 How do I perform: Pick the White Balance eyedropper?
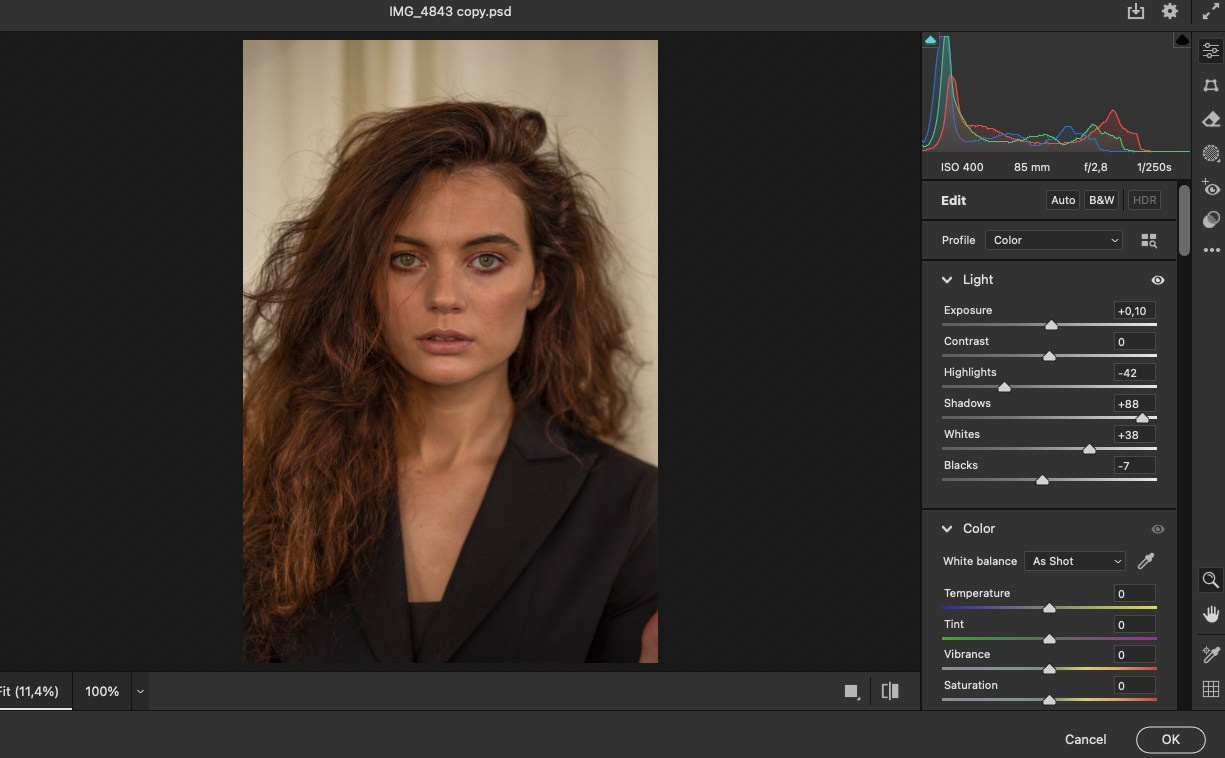pos(1145,561)
